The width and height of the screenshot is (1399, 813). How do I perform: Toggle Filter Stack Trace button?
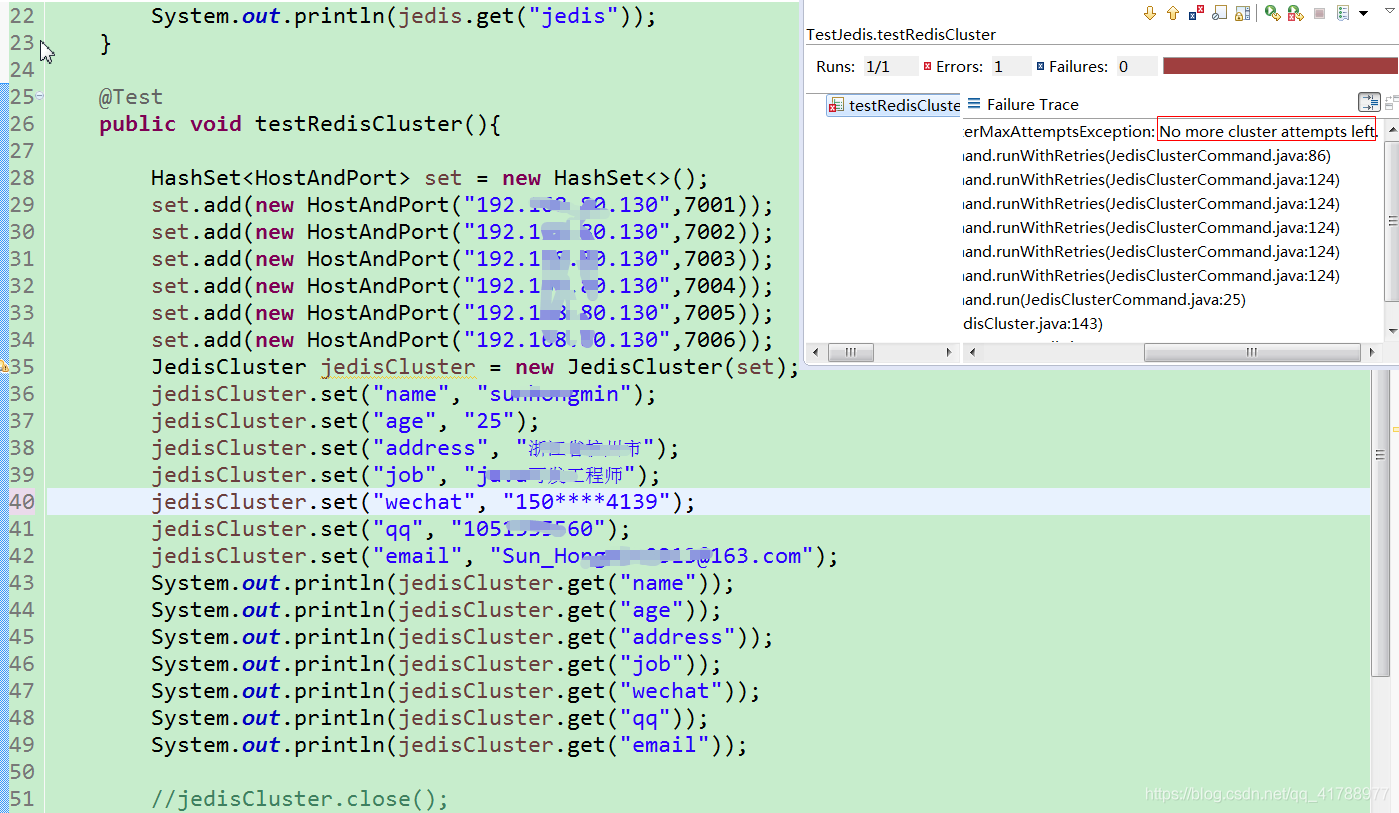pyautogui.click(x=1369, y=103)
